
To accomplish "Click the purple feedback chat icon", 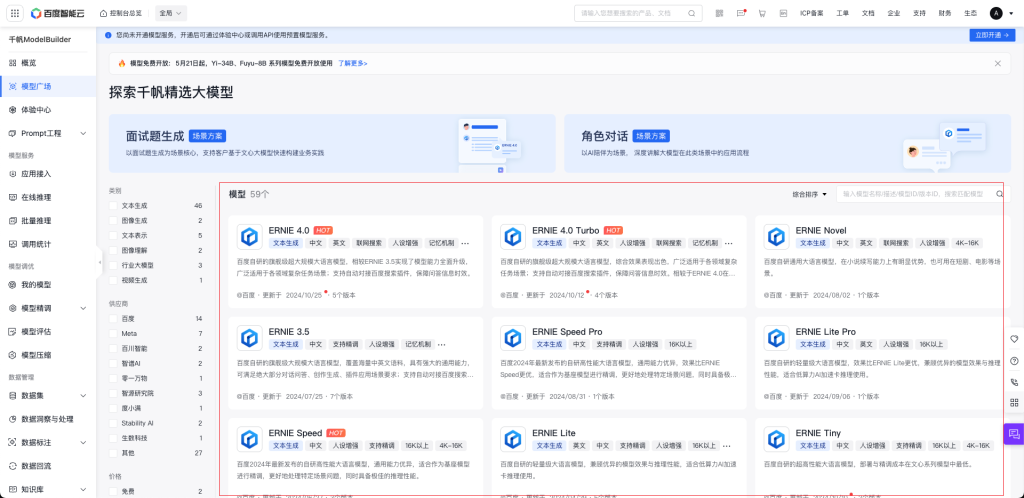I will point(1013,434).
